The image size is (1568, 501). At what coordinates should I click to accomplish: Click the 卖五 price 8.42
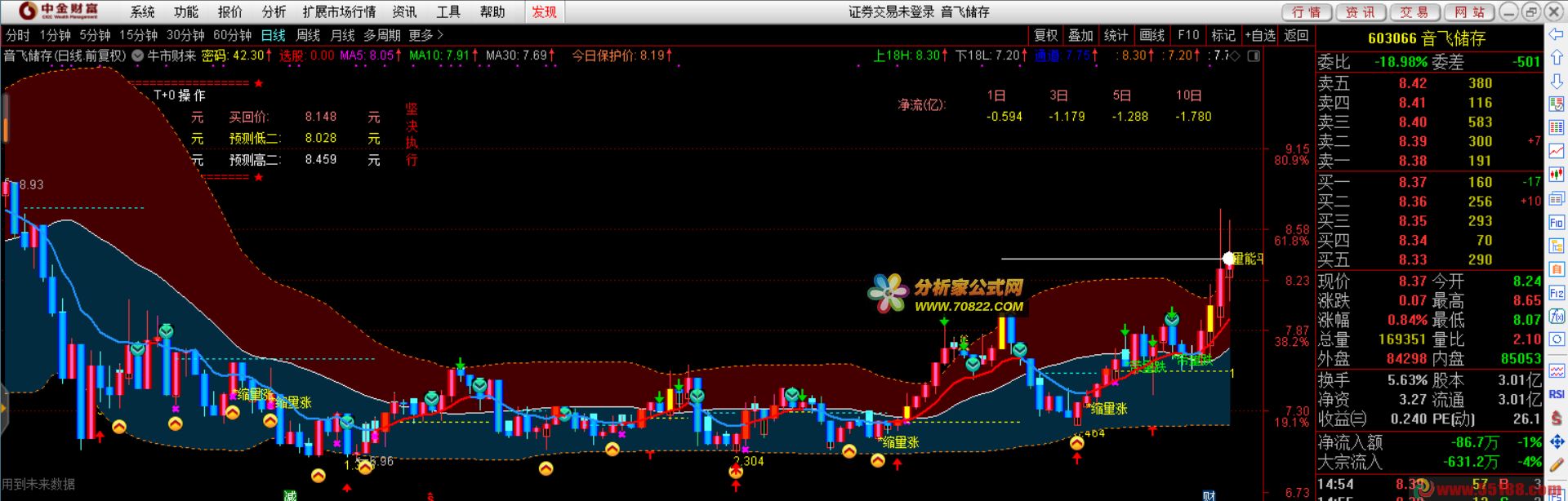(1412, 83)
